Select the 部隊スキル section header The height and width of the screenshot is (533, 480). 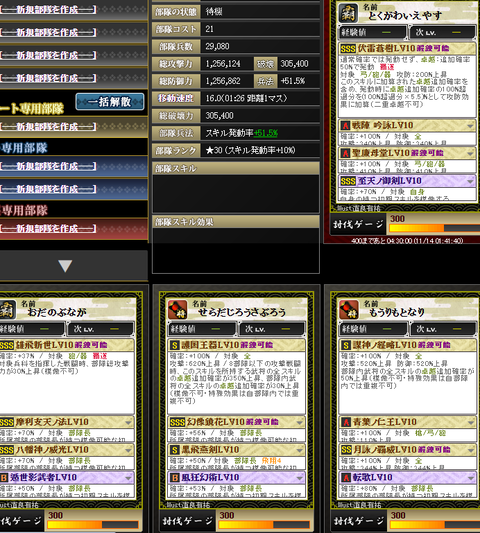[236, 169]
